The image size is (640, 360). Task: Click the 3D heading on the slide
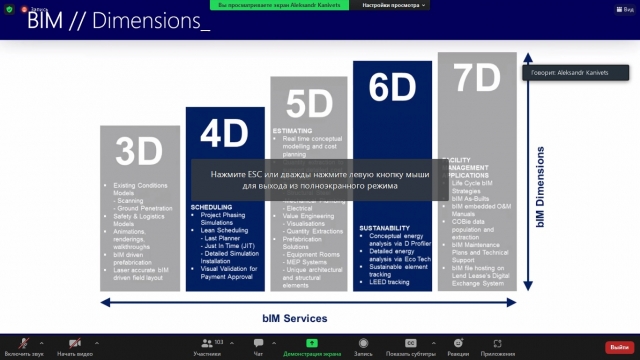pyautogui.click(x=139, y=151)
